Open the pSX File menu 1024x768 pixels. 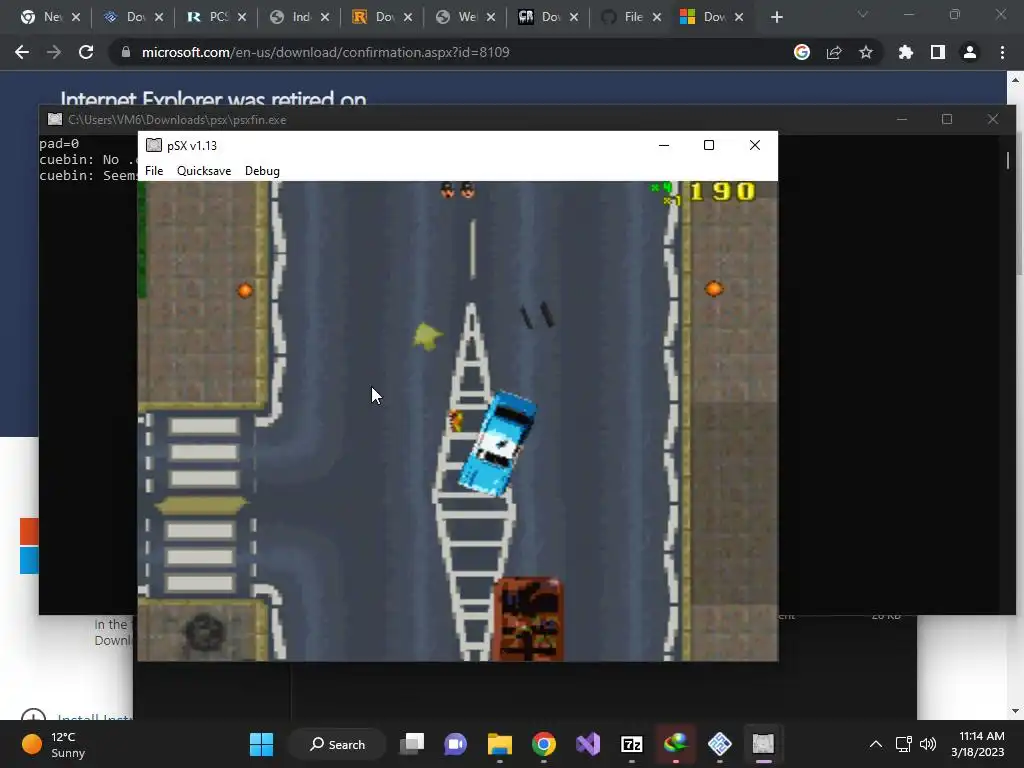click(x=154, y=171)
